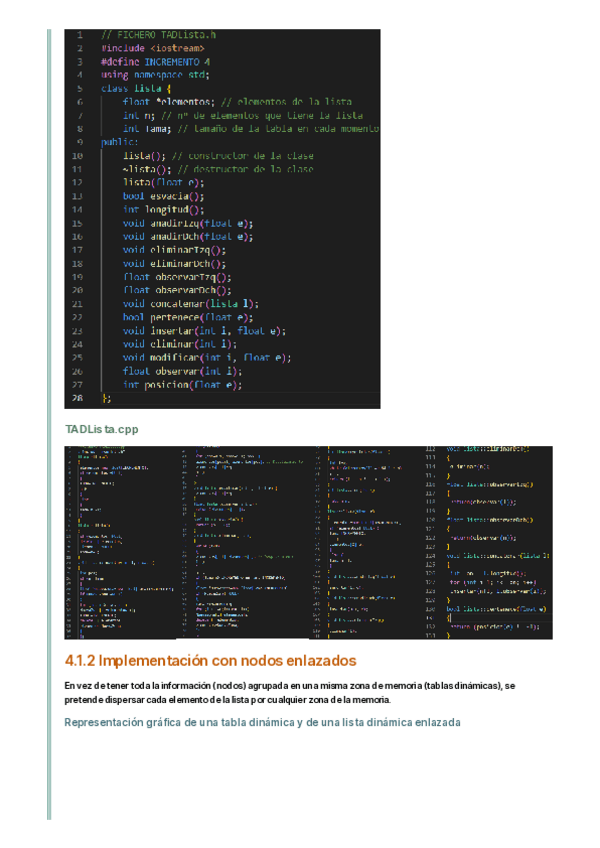The height and width of the screenshot is (848, 600).
Task: Click code line "bool esvacia();"
Action: pyautogui.click(x=163, y=196)
